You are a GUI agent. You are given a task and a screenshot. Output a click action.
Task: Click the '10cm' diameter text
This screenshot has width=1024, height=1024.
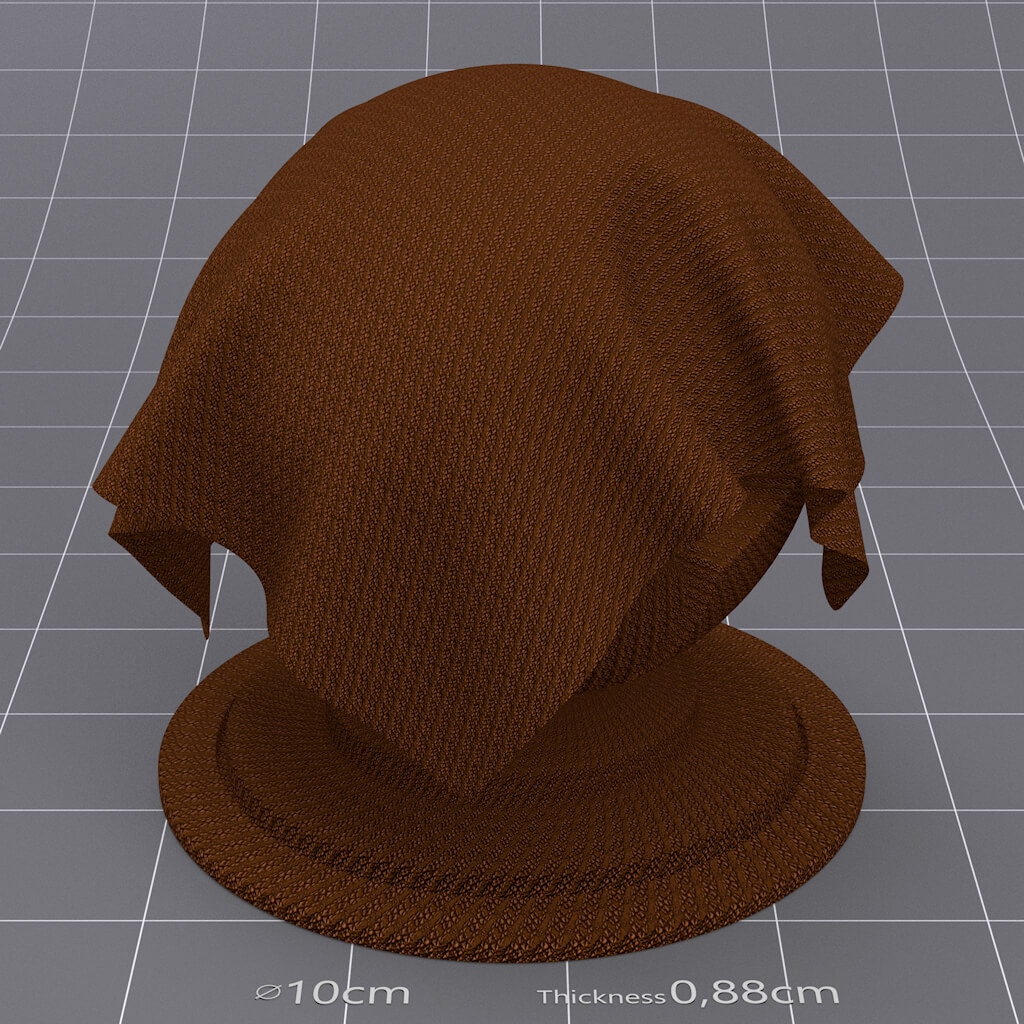click(349, 993)
